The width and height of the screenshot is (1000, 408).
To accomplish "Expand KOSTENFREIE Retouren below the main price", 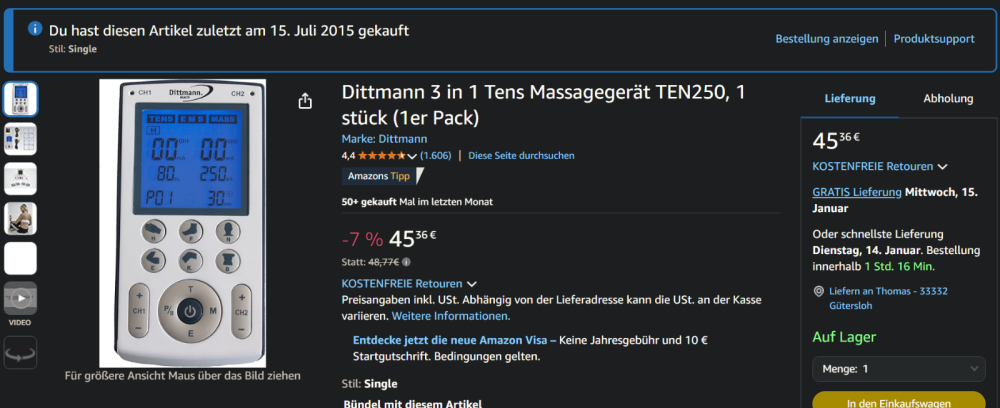I will click(409, 284).
